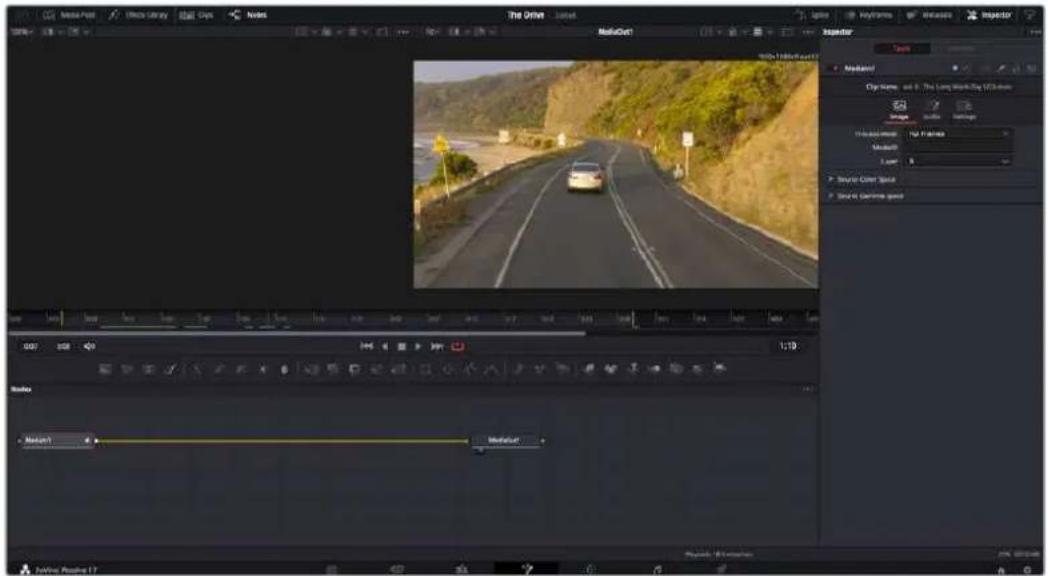Open Inspector panel options menu
Viewport: 1048px width, 576px height.
pyautogui.click(x=1036, y=31)
